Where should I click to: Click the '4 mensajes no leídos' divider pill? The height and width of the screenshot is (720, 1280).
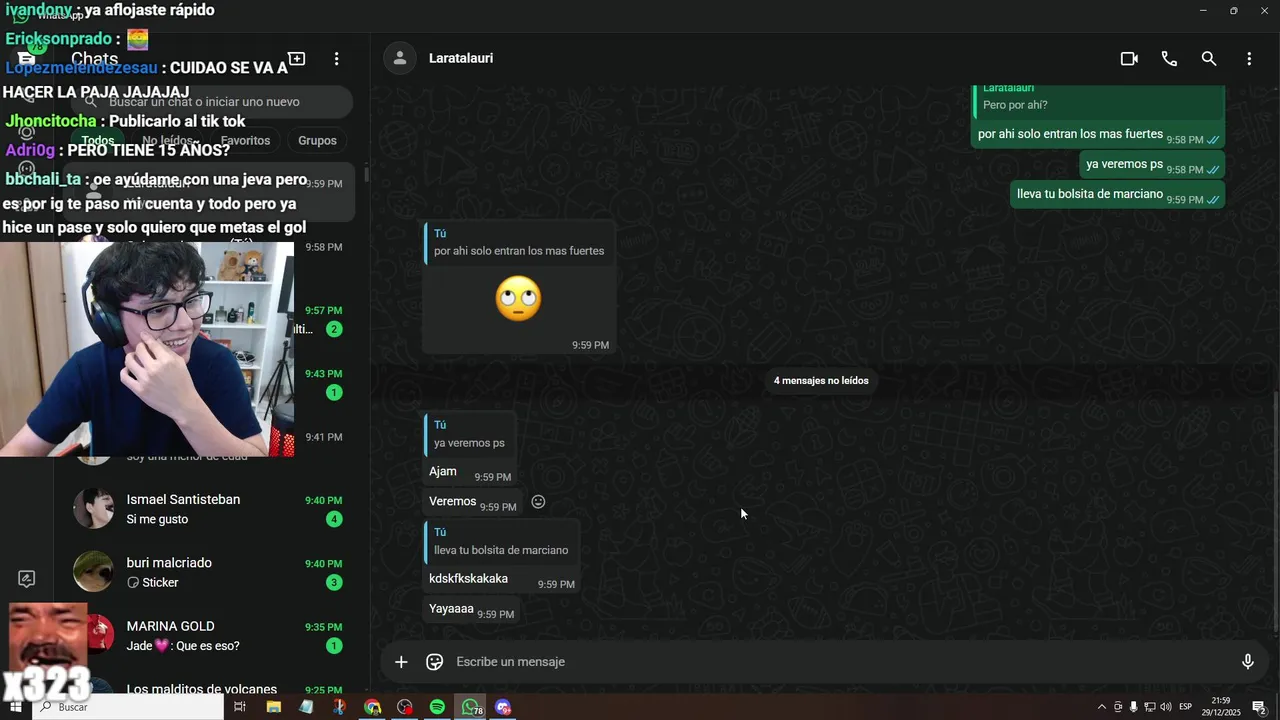click(821, 381)
